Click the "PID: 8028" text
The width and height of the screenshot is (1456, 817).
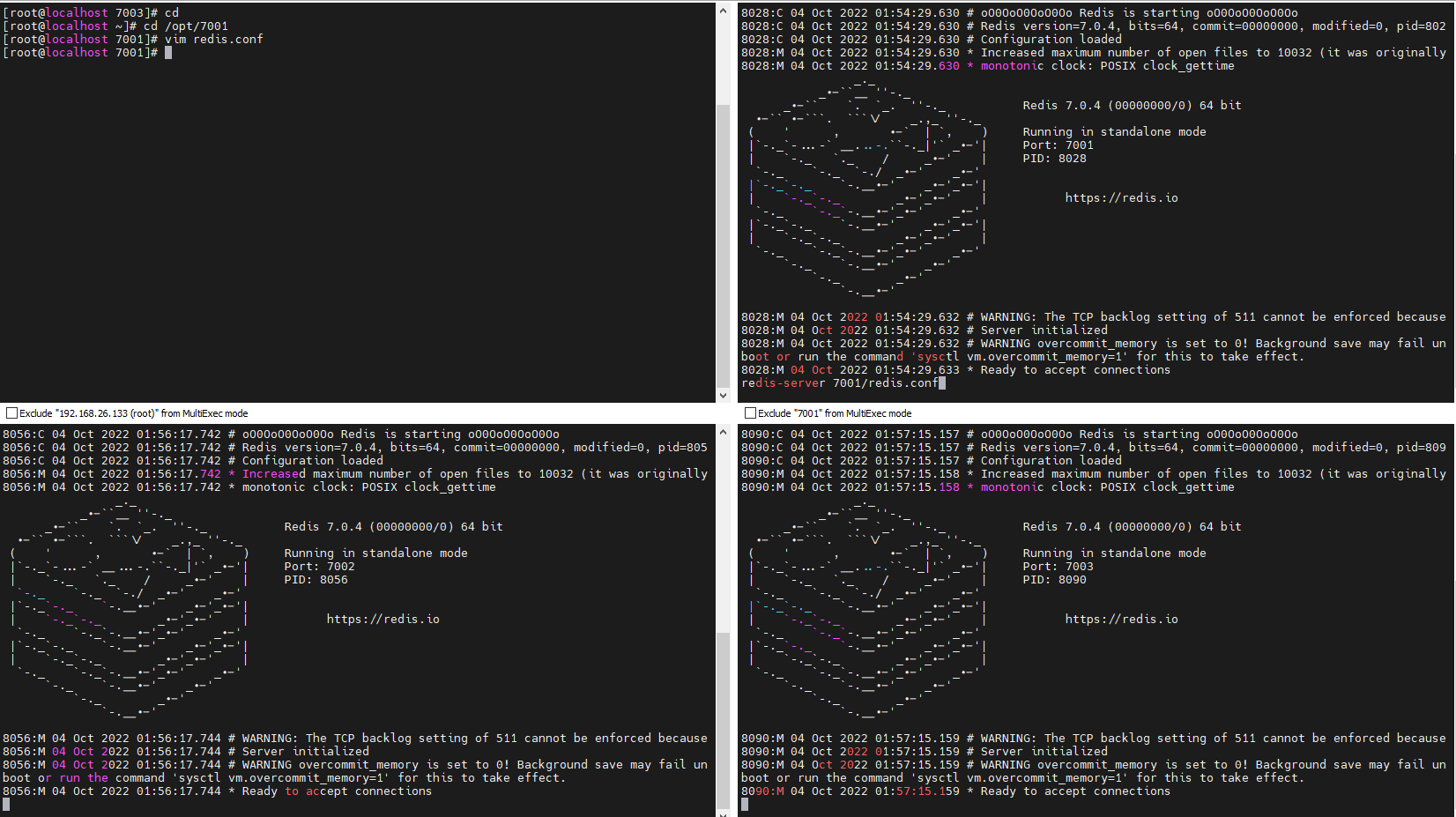[1054, 159]
